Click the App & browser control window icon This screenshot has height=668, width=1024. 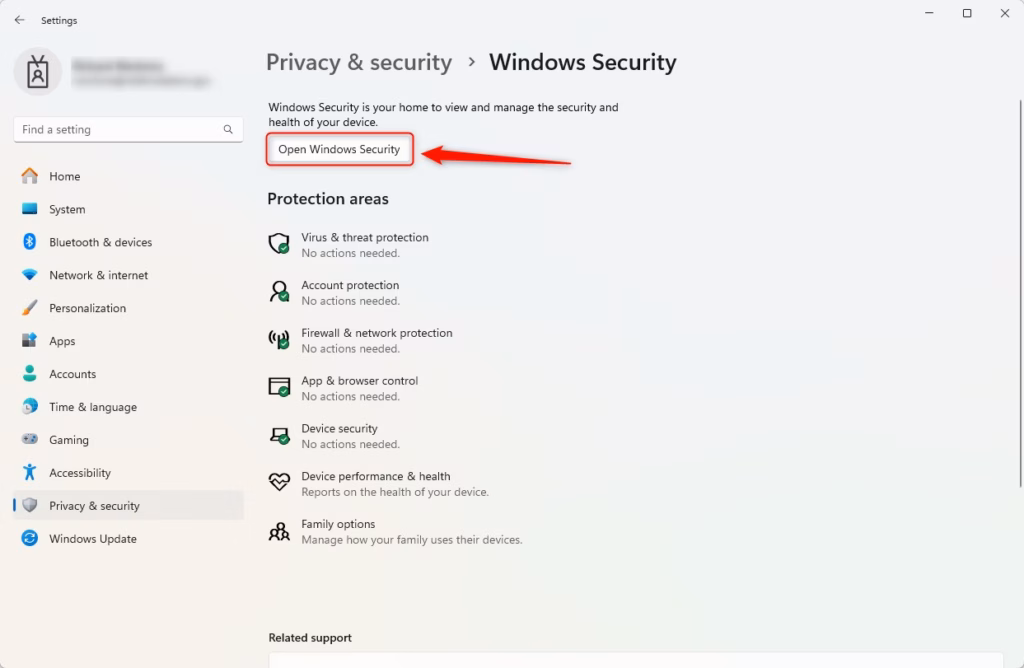(279, 387)
